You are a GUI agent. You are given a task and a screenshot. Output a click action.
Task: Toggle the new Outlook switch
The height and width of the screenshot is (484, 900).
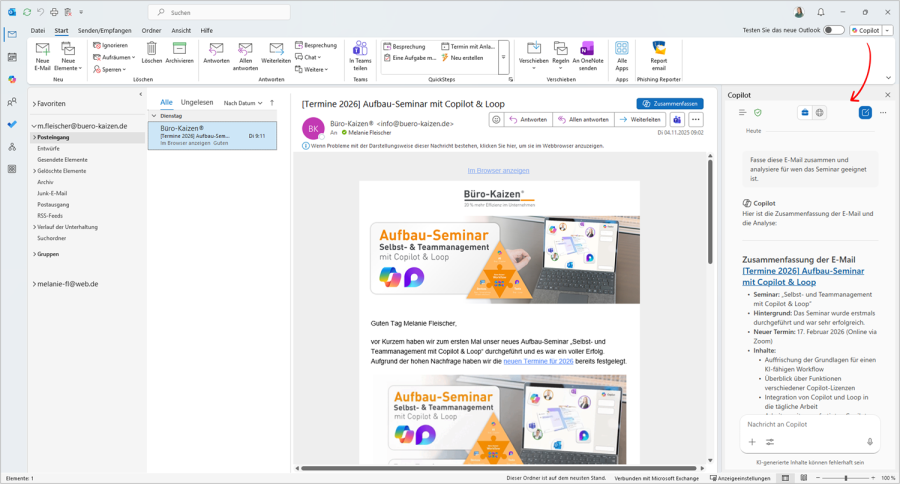[833, 30]
